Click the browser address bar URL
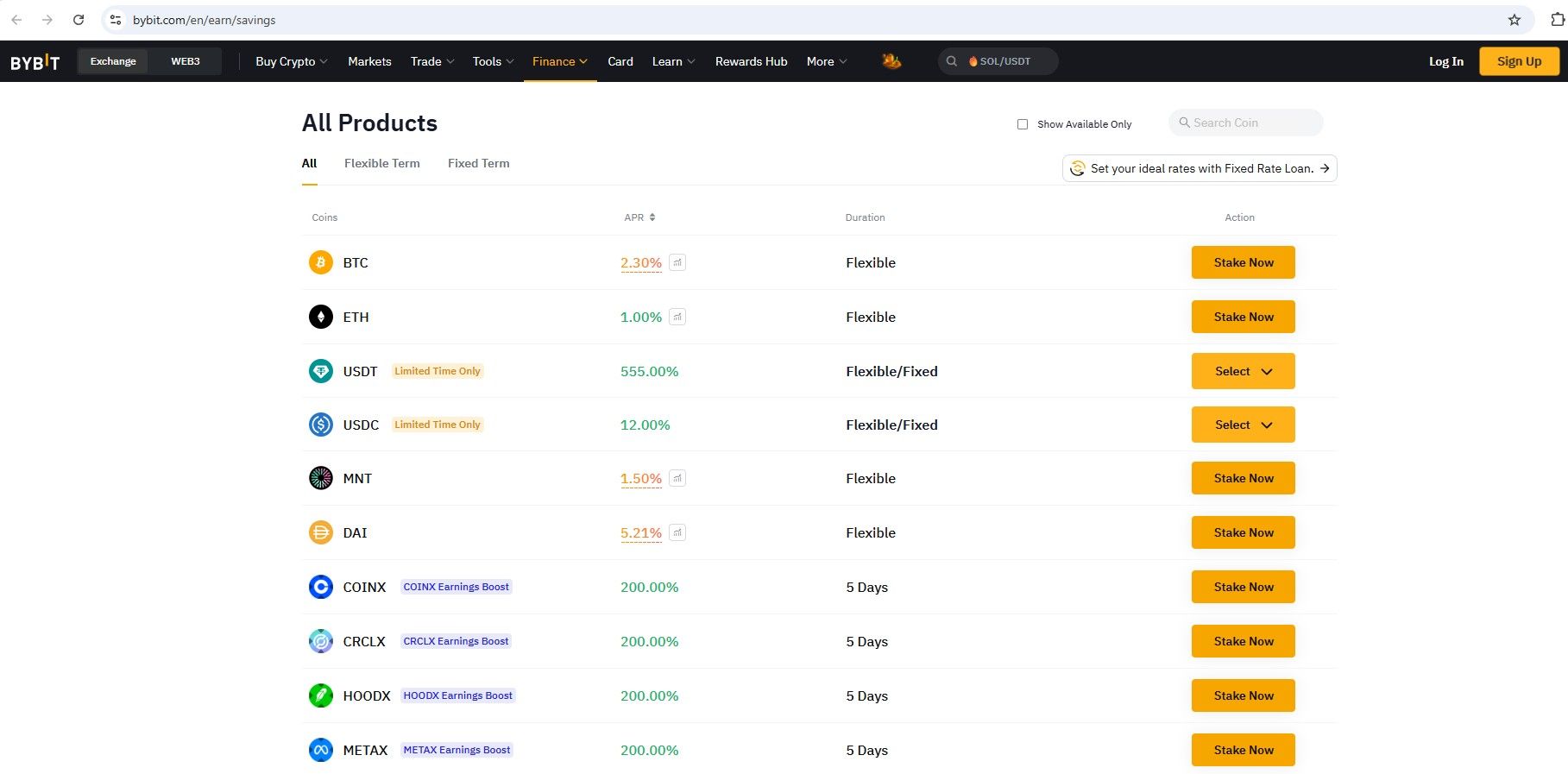This screenshot has height=774, width=1568. tap(204, 20)
